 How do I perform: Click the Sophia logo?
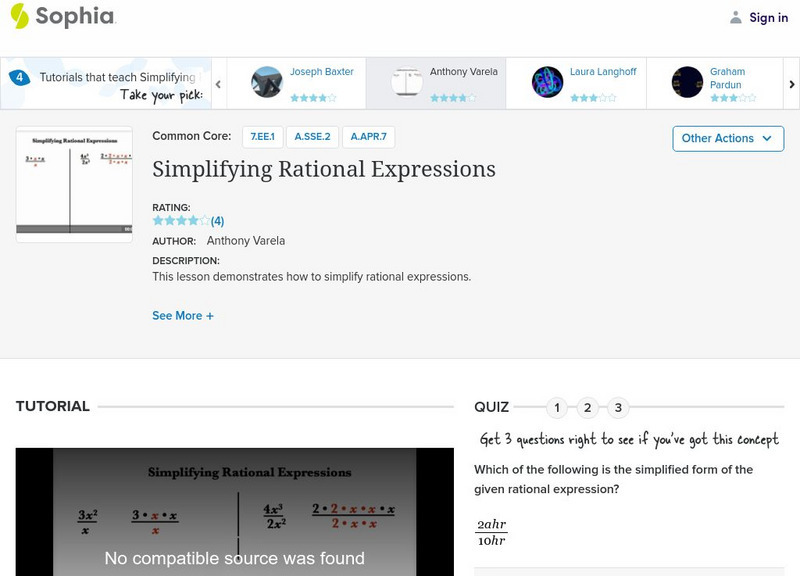[58, 17]
